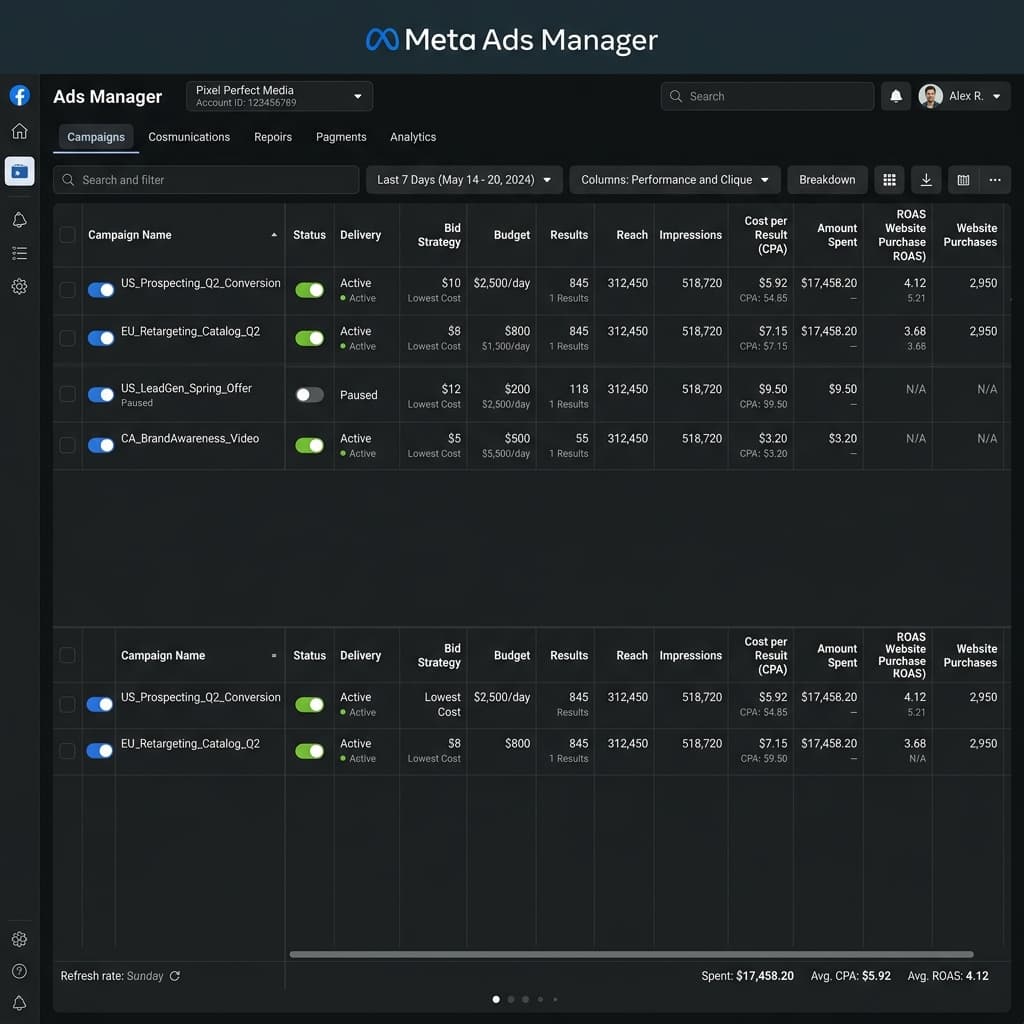Check the box for EU_Retargeting_Catalog_Q2 in the top table
Screen dimensions: 1024x1024
click(x=67, y=338)
